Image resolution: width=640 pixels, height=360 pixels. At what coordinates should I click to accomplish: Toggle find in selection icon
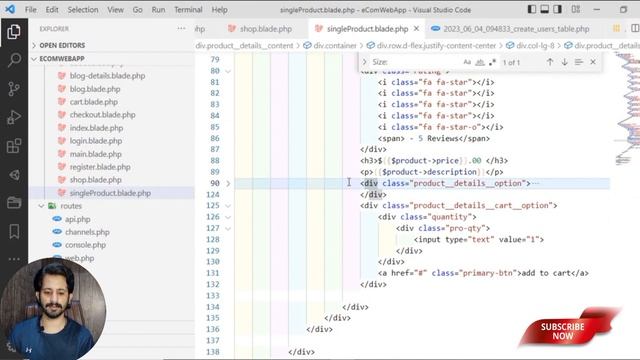[x=578, y=62]
